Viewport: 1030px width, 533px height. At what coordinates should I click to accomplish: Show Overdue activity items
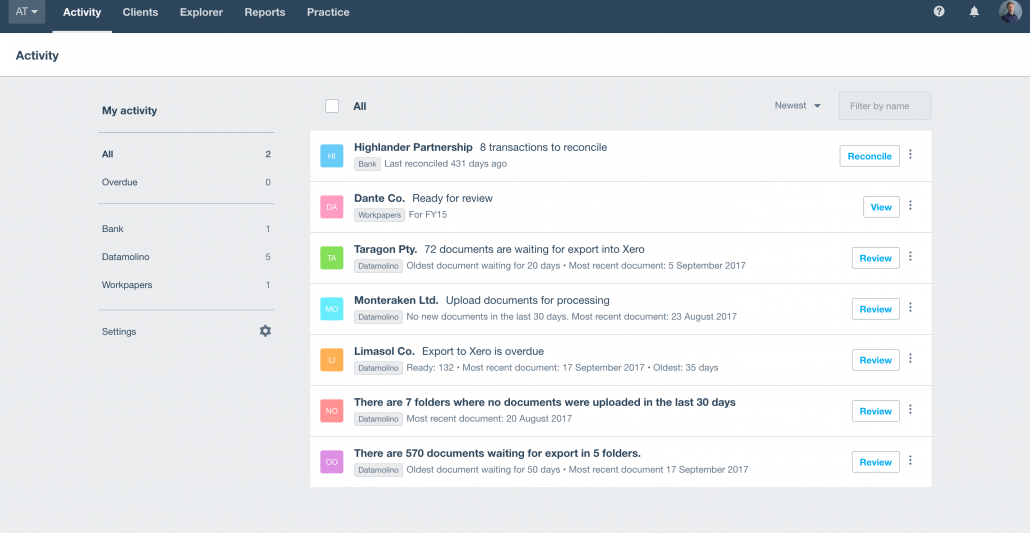186,182
